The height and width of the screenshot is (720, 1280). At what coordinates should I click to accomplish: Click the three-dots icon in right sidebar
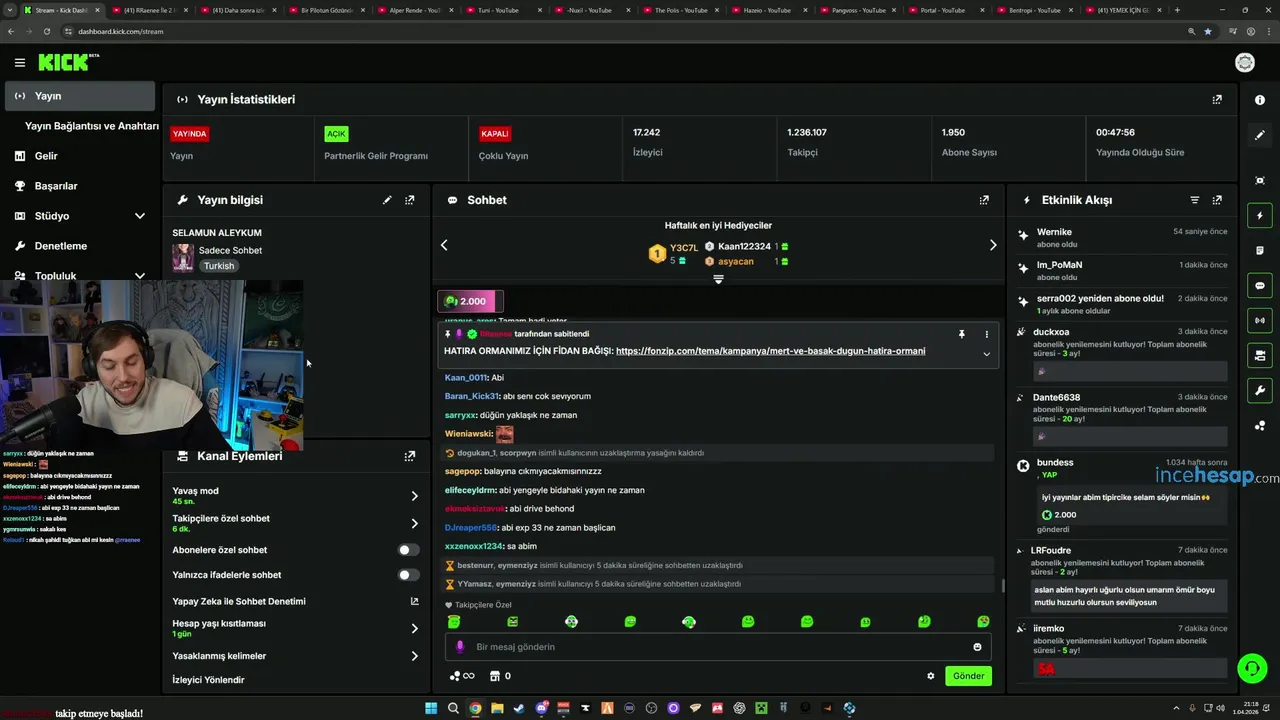(1260, 426)
